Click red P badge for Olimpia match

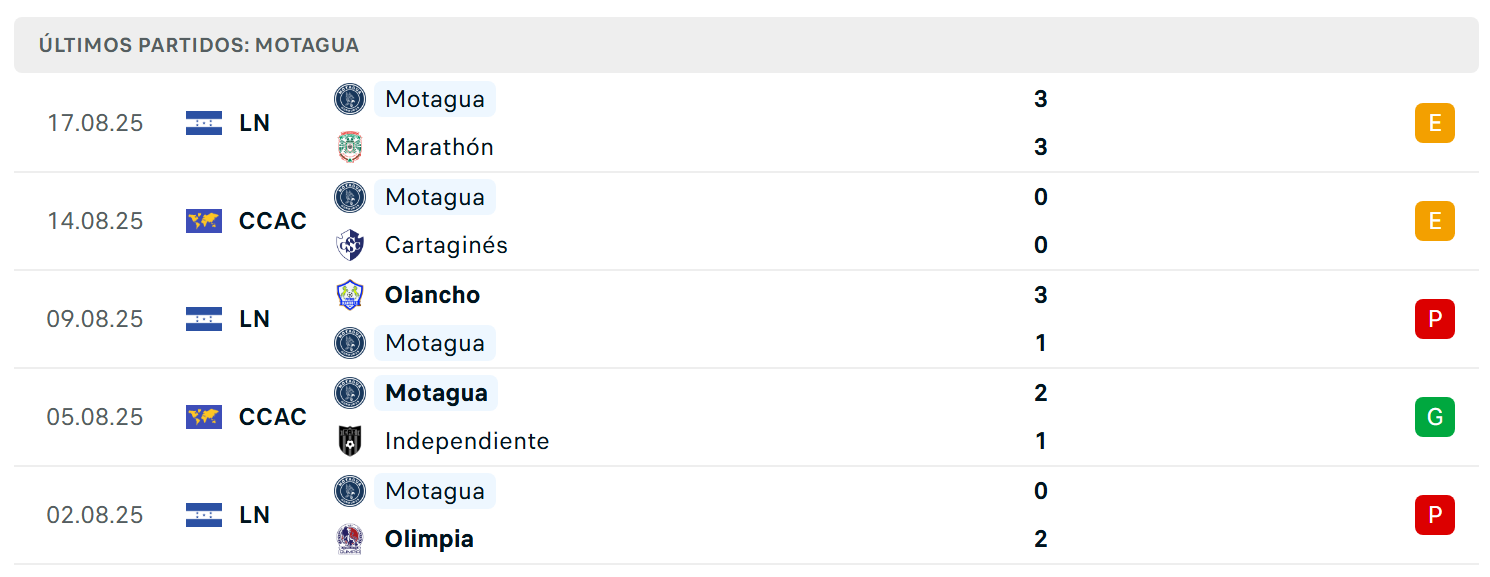click(x=1435, y=515)
